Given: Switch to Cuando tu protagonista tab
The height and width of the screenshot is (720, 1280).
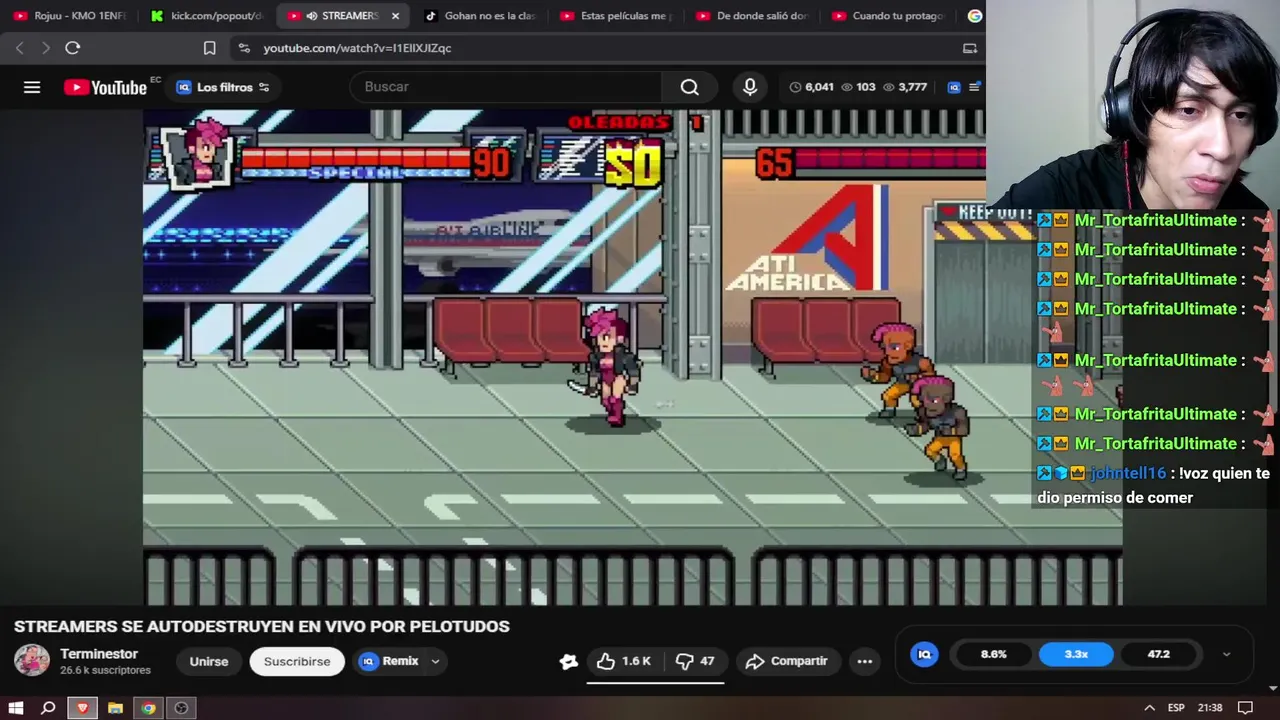Looking at the screenshot, I should click(889, 16).
